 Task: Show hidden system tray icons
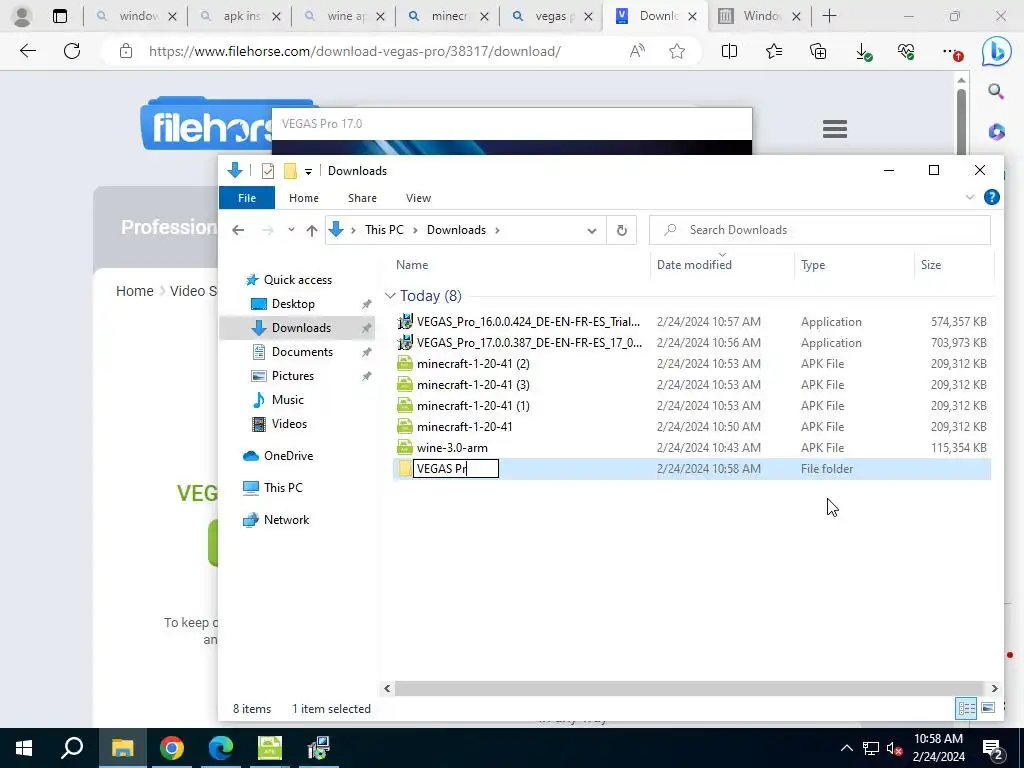click(x=846, y=748)
